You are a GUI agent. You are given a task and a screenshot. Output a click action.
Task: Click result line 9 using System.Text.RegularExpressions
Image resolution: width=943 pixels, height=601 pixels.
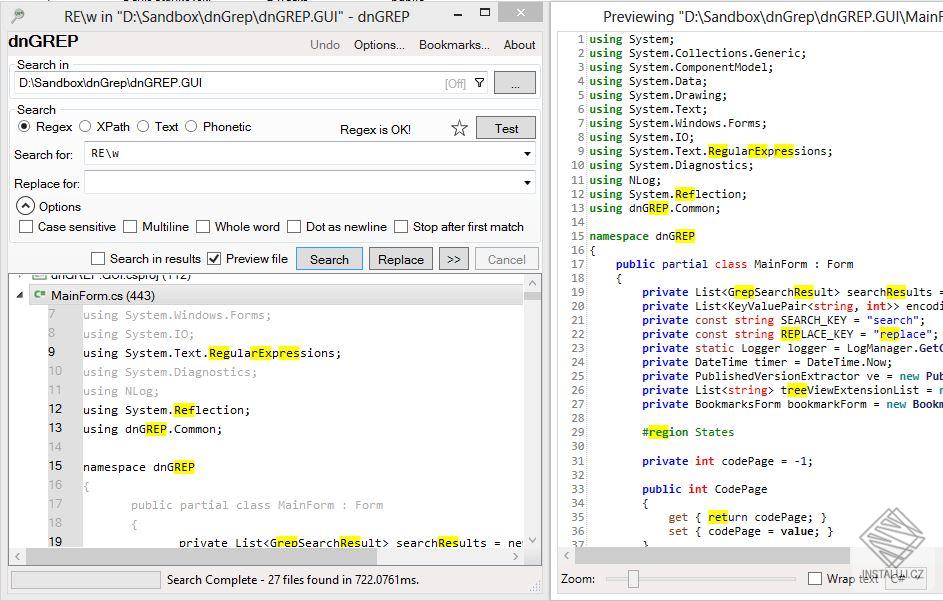pyautogui.click(x=212, y=353)
